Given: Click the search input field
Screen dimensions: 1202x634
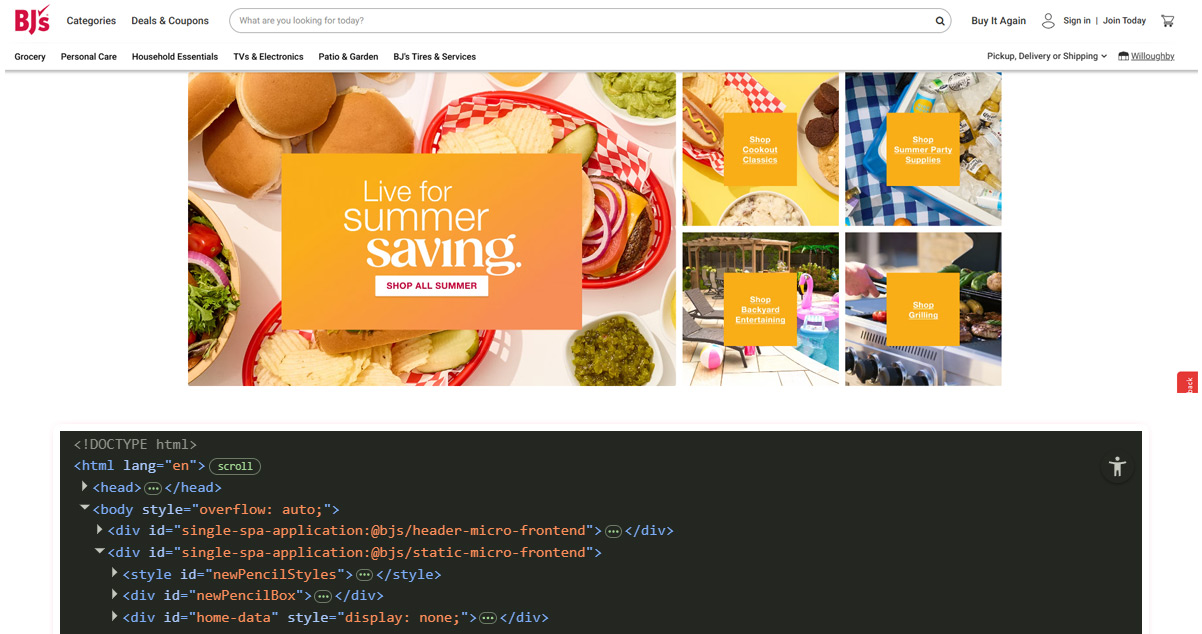Looking at the screenshot, I should coord(580,21).
